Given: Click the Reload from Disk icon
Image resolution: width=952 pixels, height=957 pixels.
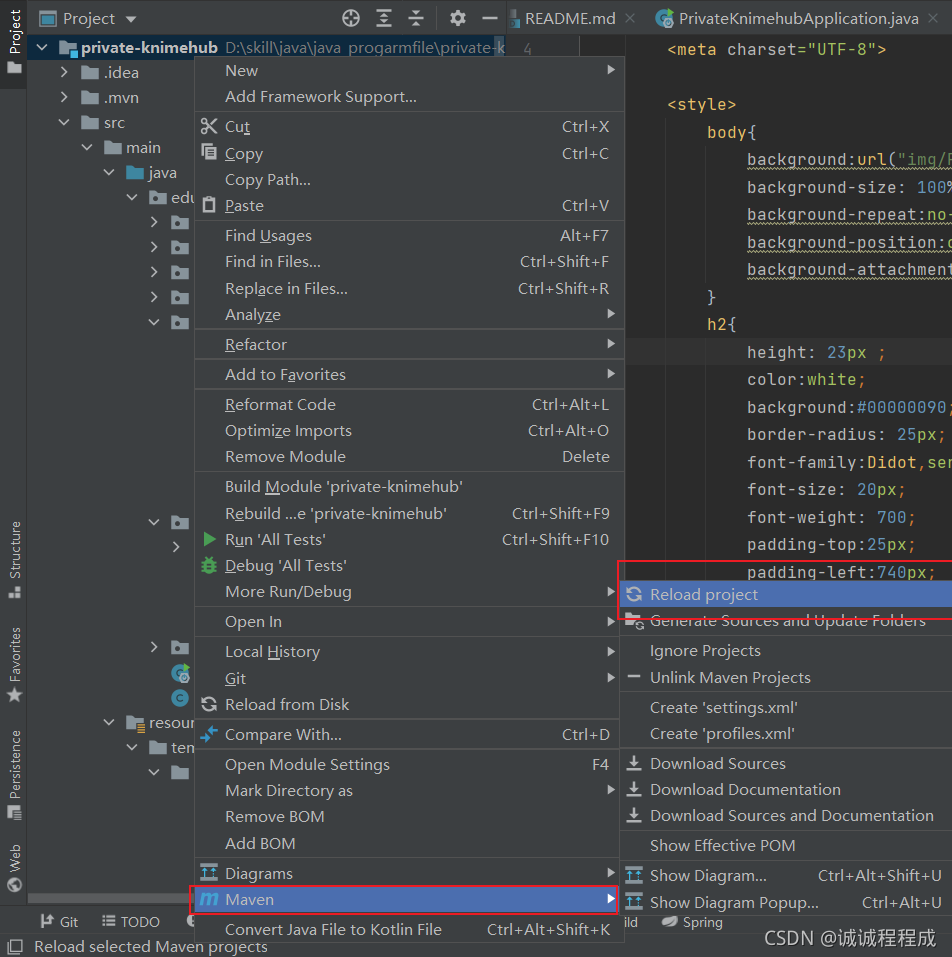Looking at the screenshot, I should coord(211,704).
